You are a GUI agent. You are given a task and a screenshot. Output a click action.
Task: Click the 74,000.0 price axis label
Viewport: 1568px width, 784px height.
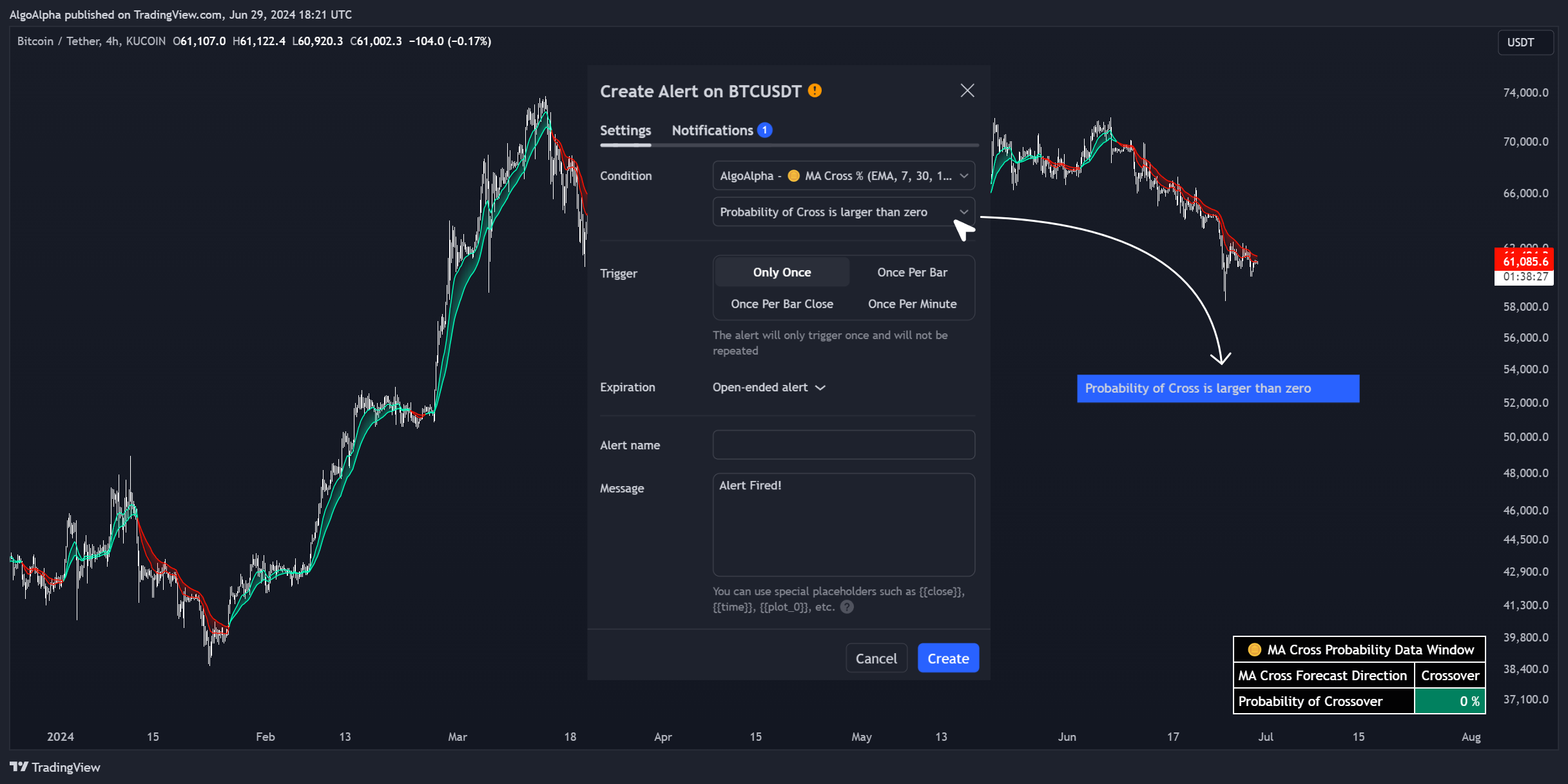(1525, 92)
